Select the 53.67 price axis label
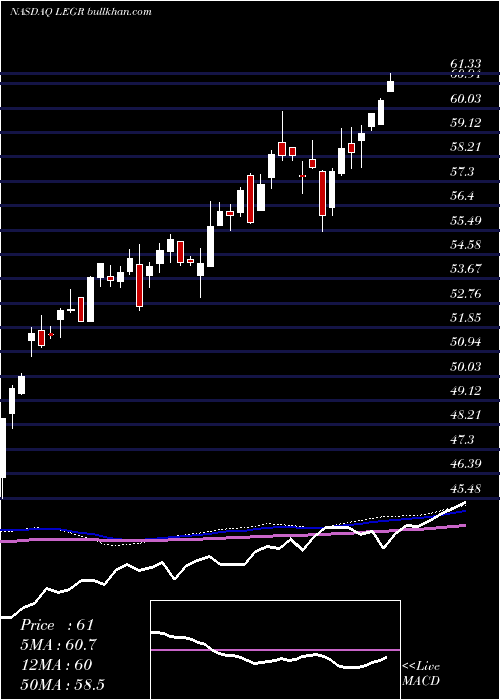The width and height of the screenshot is (500, 700). tap(466, 269)
